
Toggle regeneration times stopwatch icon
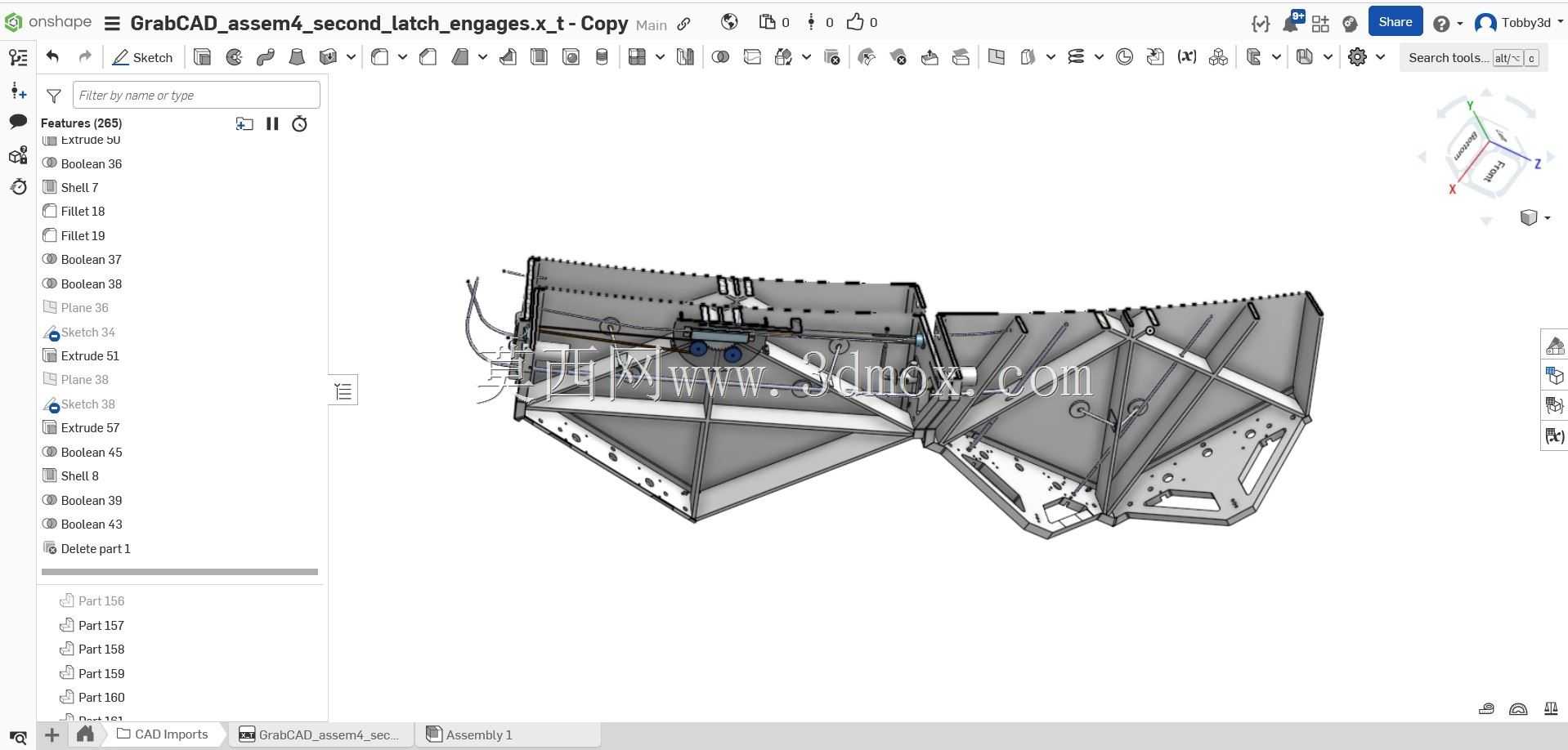(300, 123)
